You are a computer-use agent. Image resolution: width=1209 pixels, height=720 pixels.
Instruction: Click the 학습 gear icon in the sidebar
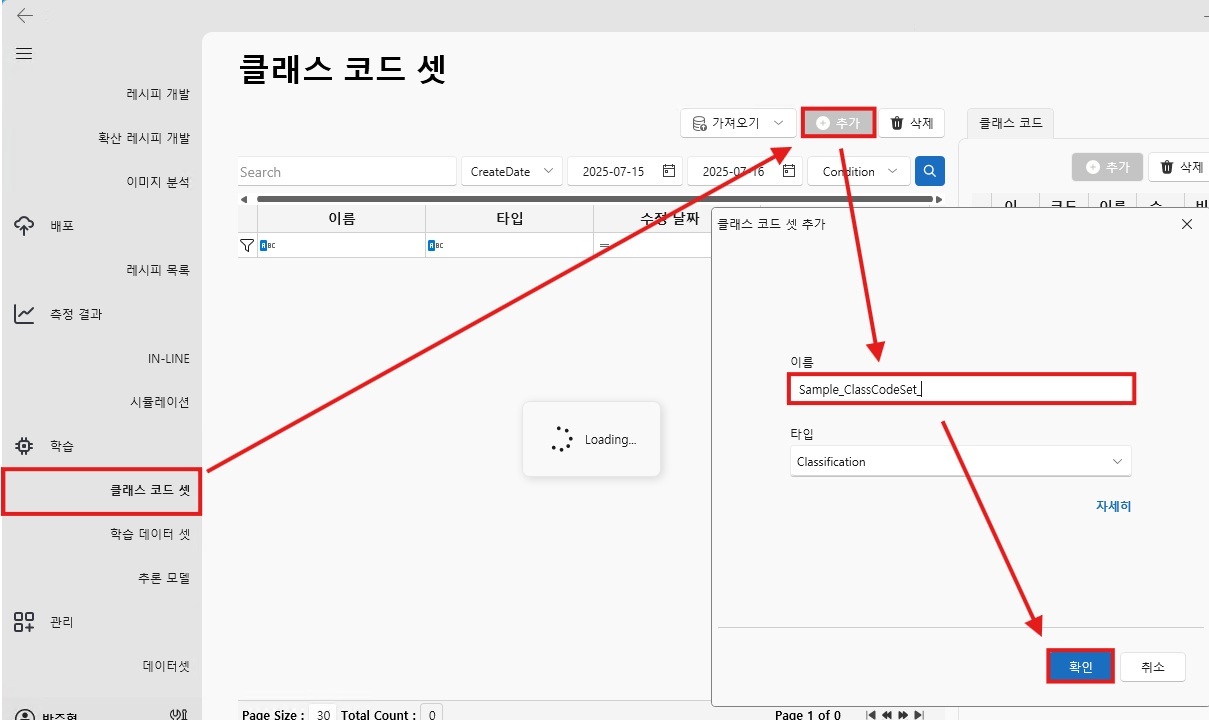24,445
